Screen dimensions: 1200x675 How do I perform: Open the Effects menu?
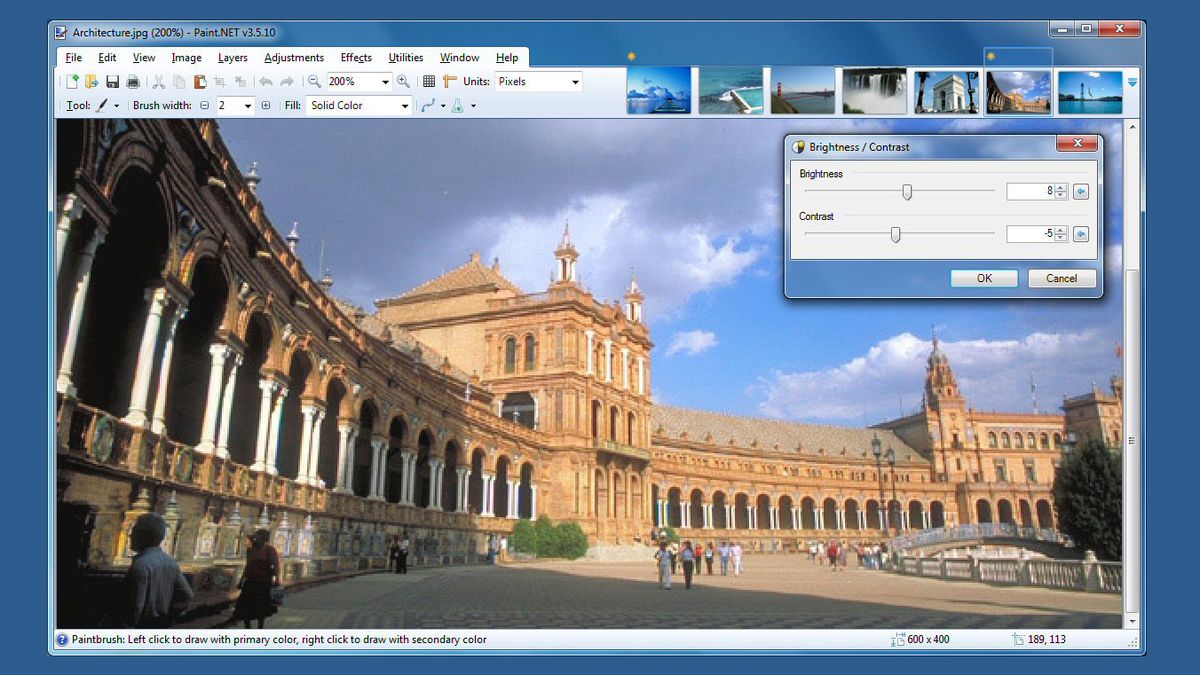355,57
